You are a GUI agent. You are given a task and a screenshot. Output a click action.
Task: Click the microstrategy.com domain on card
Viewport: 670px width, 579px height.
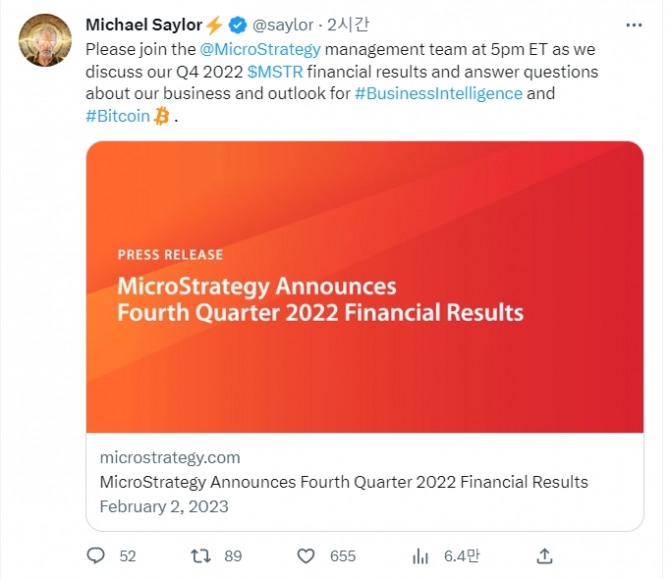point(170,457)
